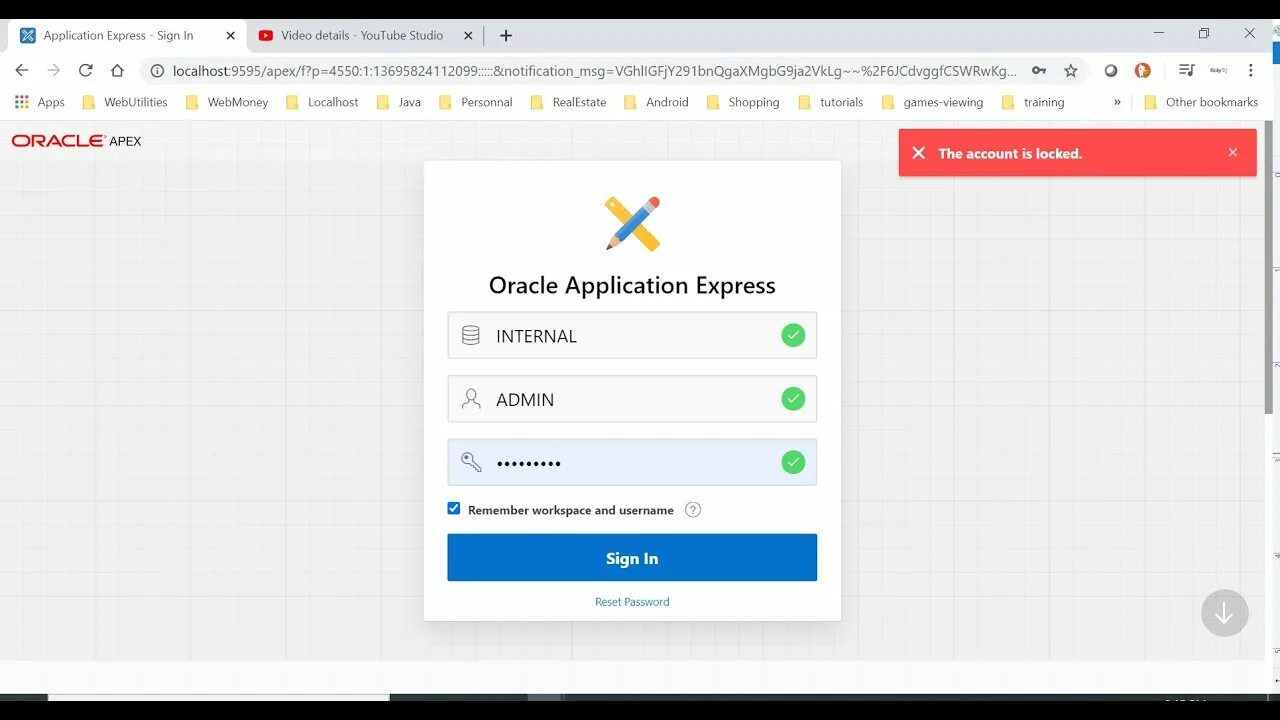Open the Other bookmarks folder

(1201, 102)
